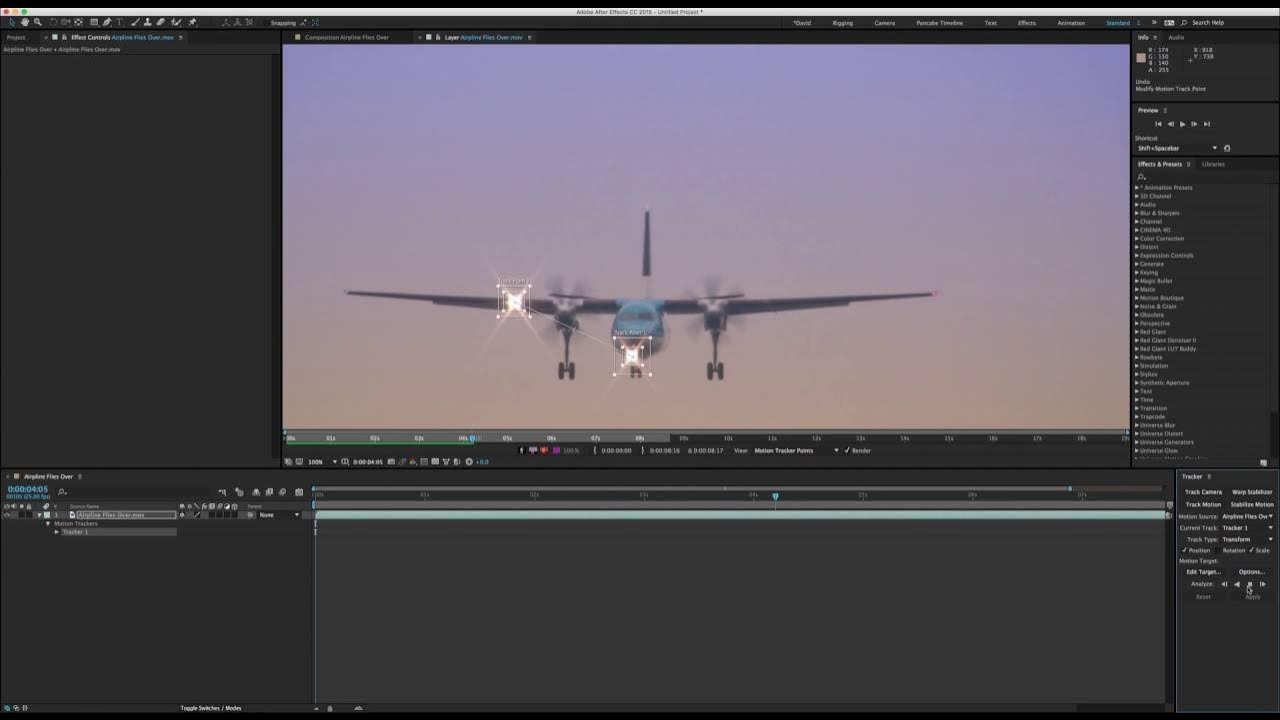Screen dimensions: 1280x720
Task: Expand the Blur & Sharpen category
Action: 1137,213
